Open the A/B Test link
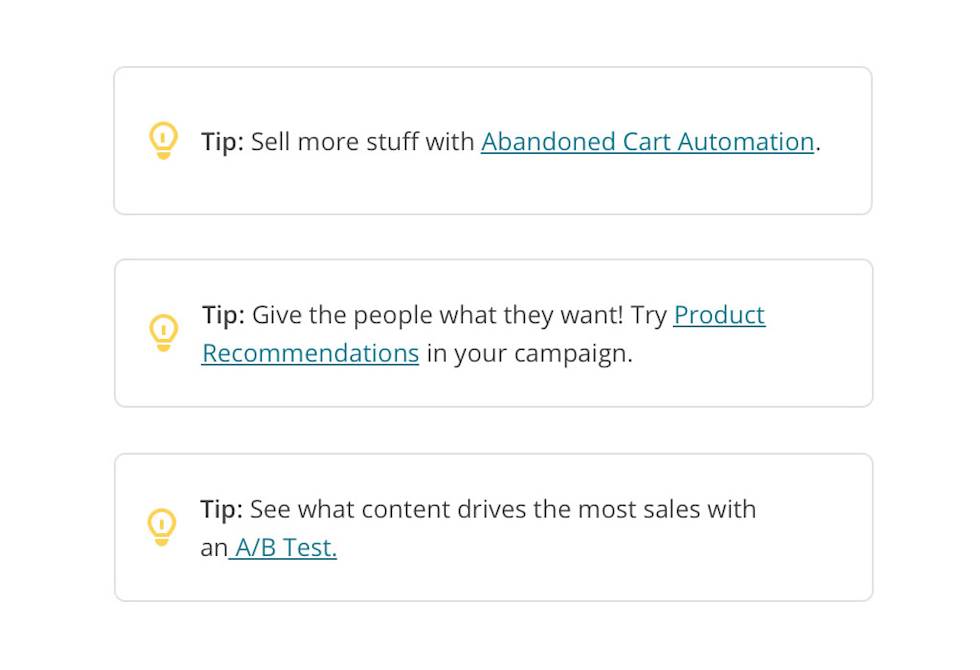Screen dimensions: 980x670 tap(285, 548)
